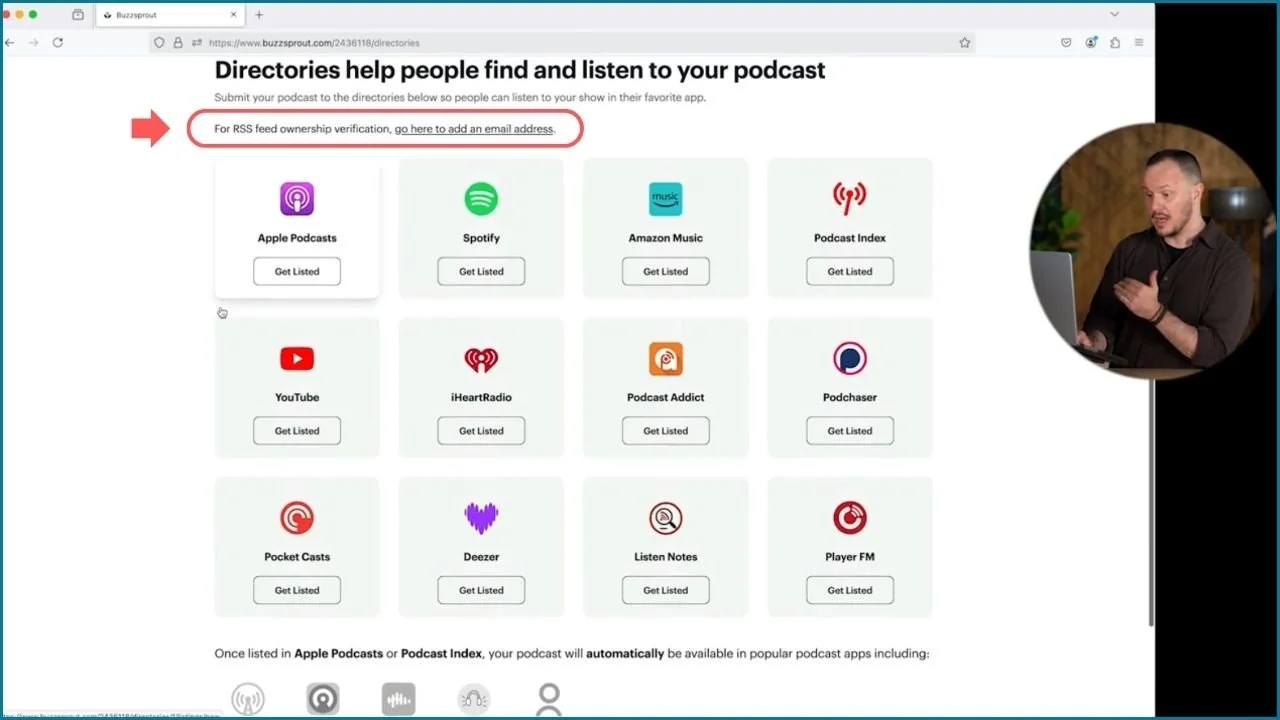Get Listed on Podcast Addict
The width and height of the screenshot is (1280, 720).
(x=665, y=431)
